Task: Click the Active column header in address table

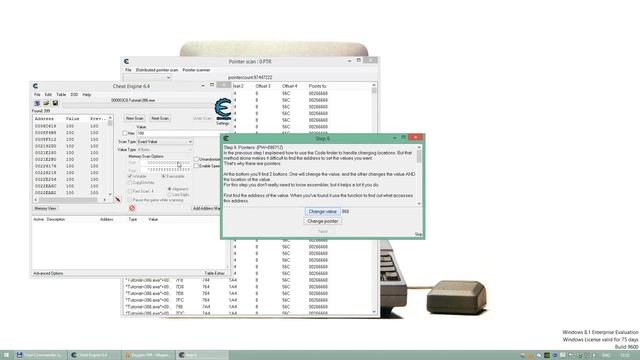Action: (39, 219)
